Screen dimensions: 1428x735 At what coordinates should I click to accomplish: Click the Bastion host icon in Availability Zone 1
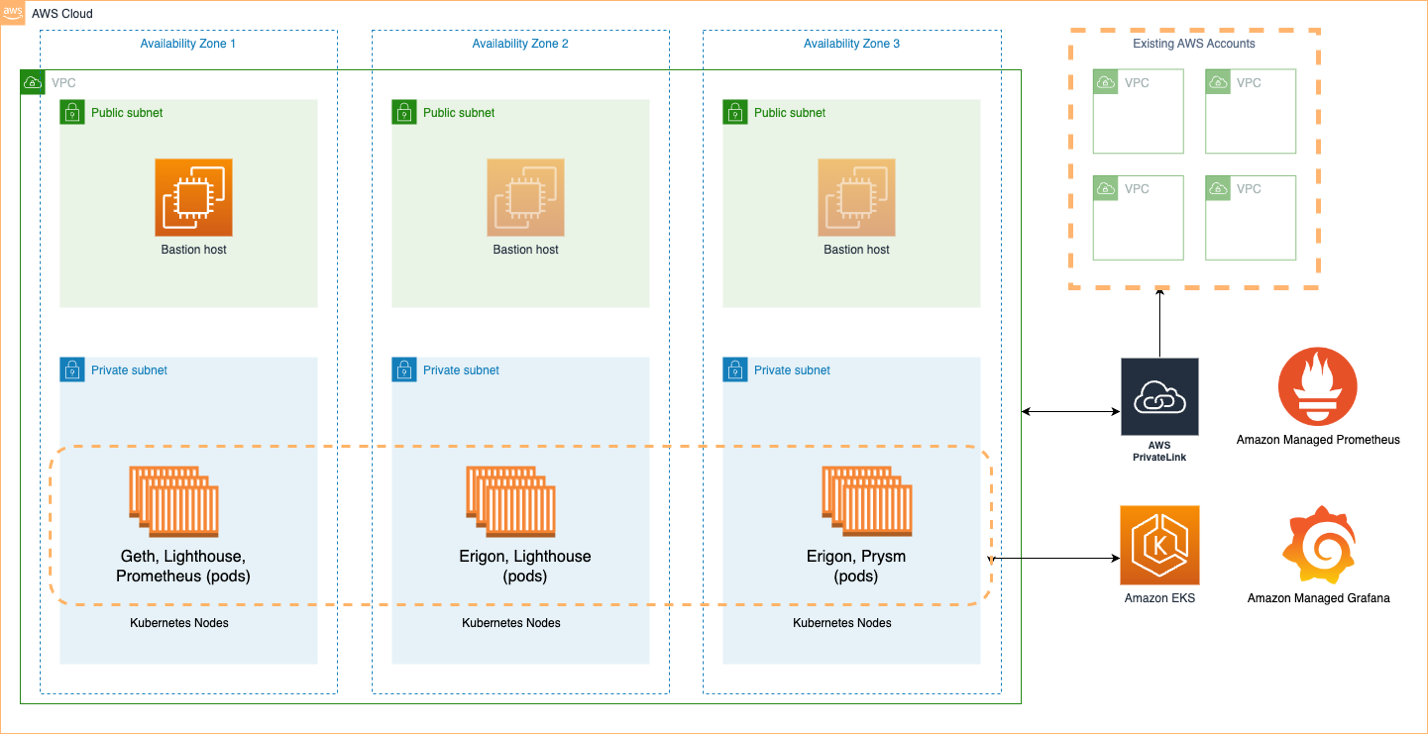[x=193, y=196]
